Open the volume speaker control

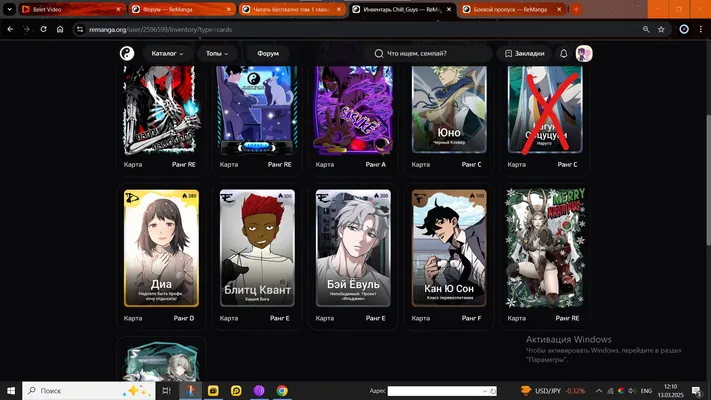point(633,390)
